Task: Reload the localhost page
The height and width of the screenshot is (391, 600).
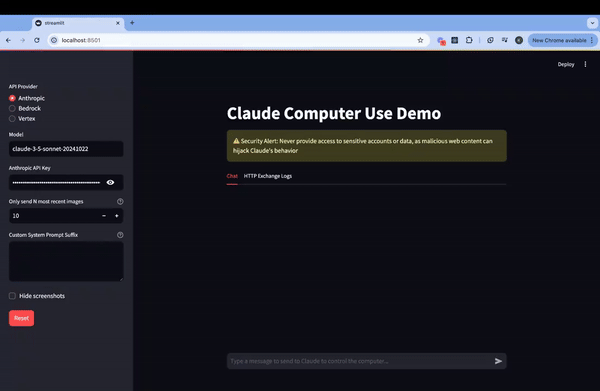Action: point(37,40)
